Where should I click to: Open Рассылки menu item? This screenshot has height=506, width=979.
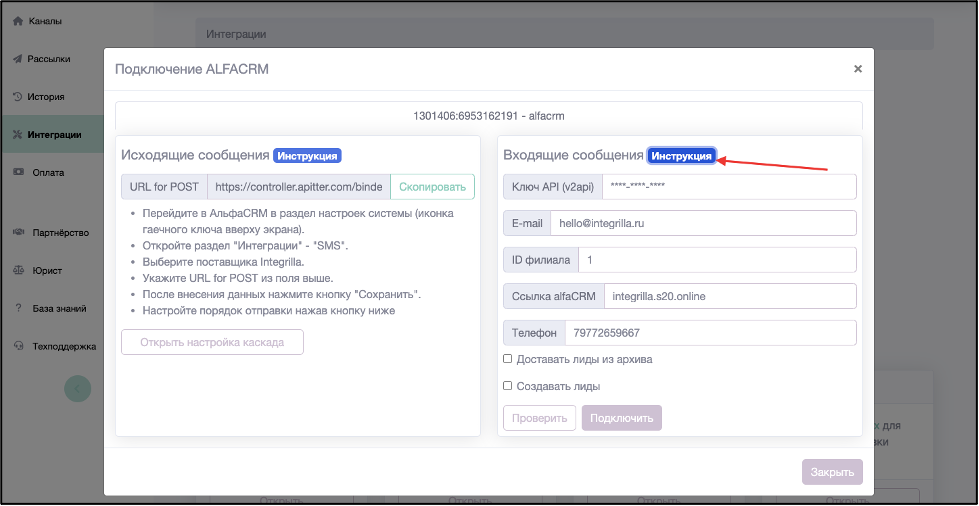click(x=51, y=59)
